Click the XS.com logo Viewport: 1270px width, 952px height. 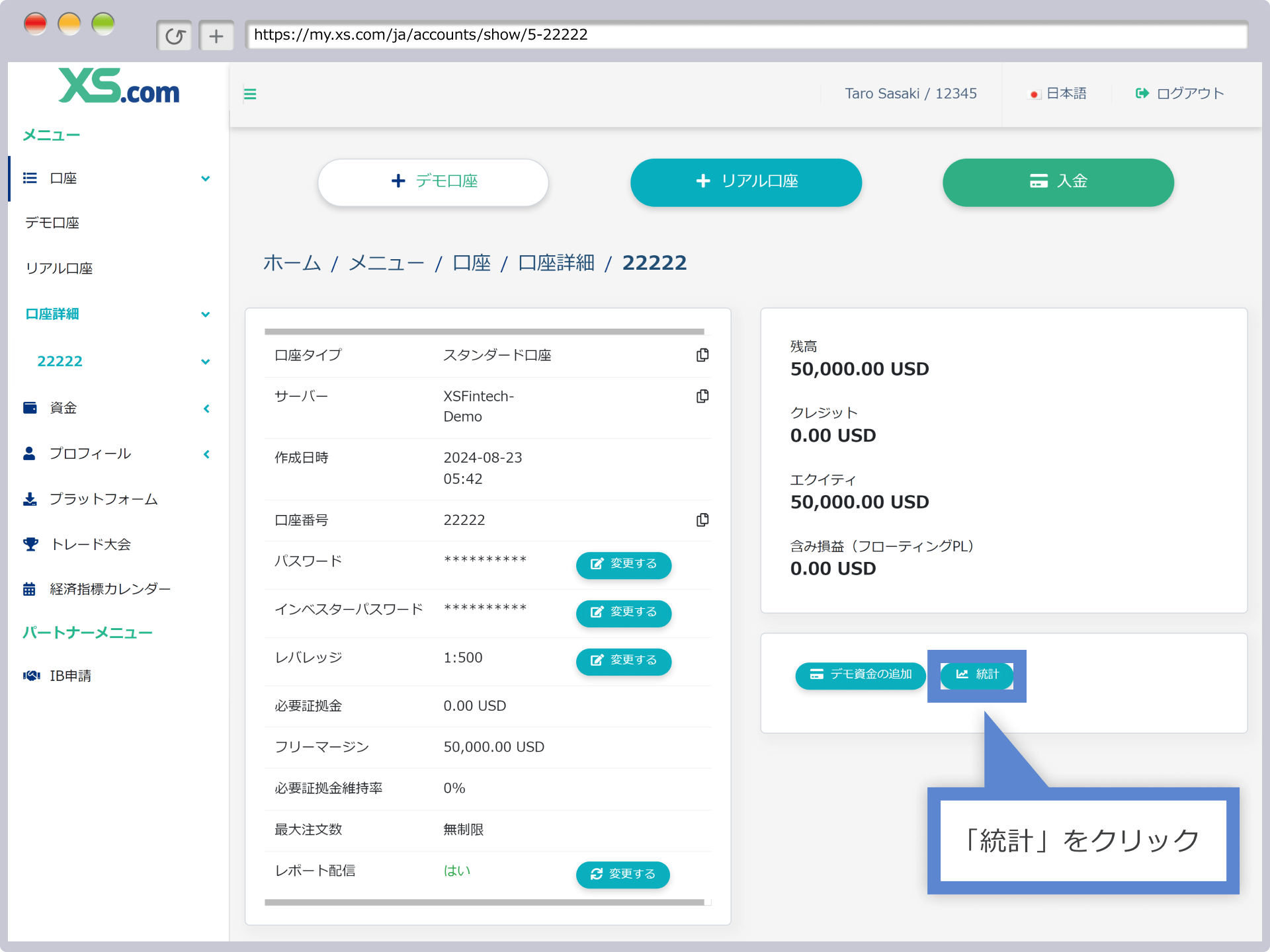[119, 86]
